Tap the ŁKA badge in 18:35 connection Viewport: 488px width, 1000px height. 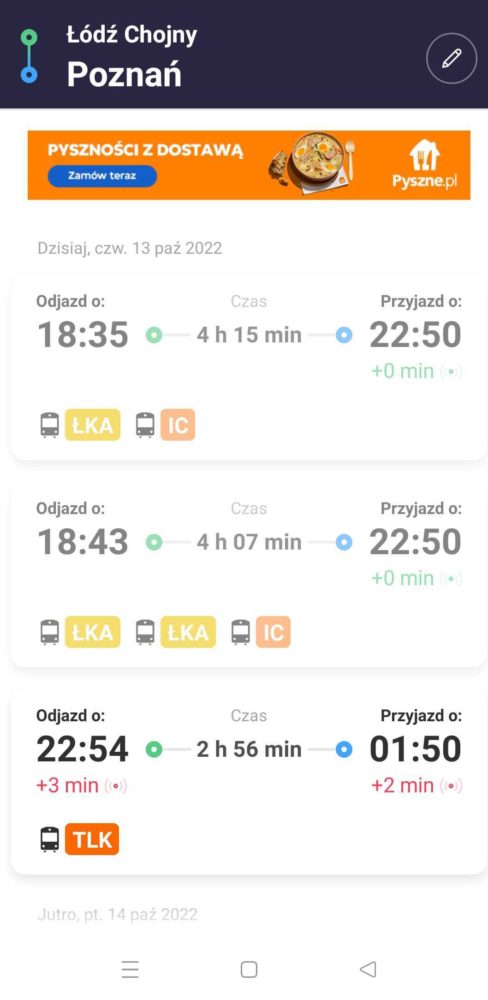pyautogui.click(x=92, y=425)
